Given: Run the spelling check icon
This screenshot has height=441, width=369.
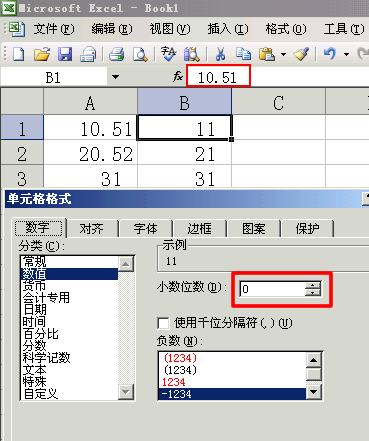Looking at the screenshot, I should 168,54.
